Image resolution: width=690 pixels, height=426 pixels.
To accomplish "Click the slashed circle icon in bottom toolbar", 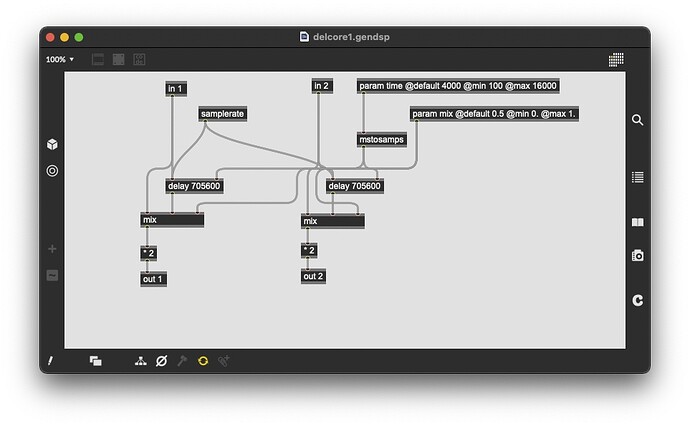I will point(161,361).
